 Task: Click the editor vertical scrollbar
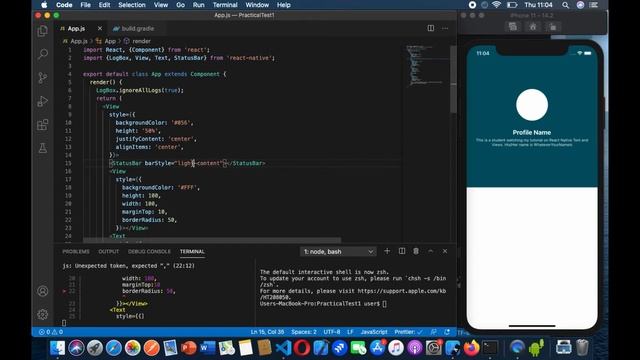tap(453, 80)
